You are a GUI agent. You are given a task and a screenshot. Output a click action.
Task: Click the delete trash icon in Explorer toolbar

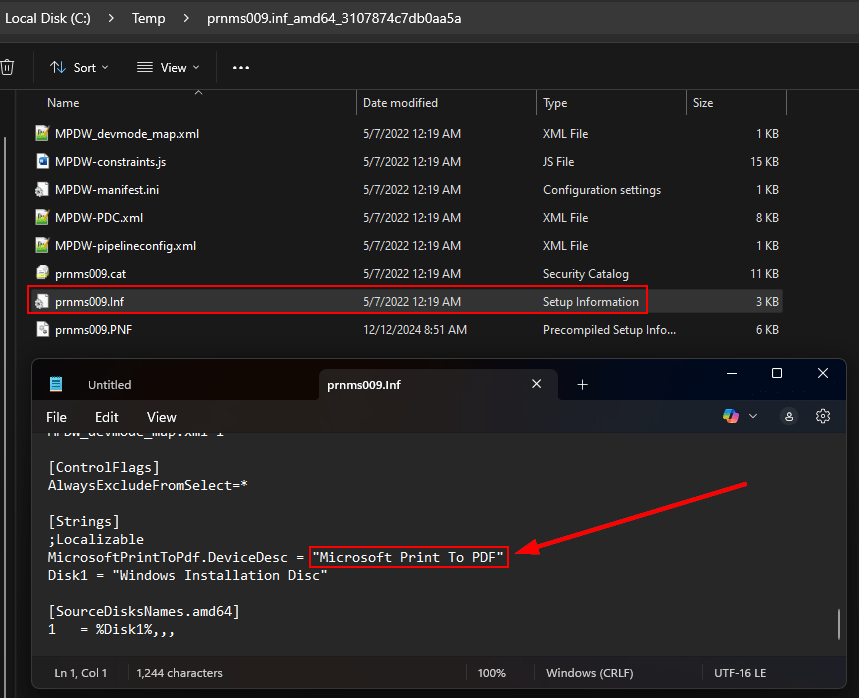pyautogui.click(x=7, y=67)
